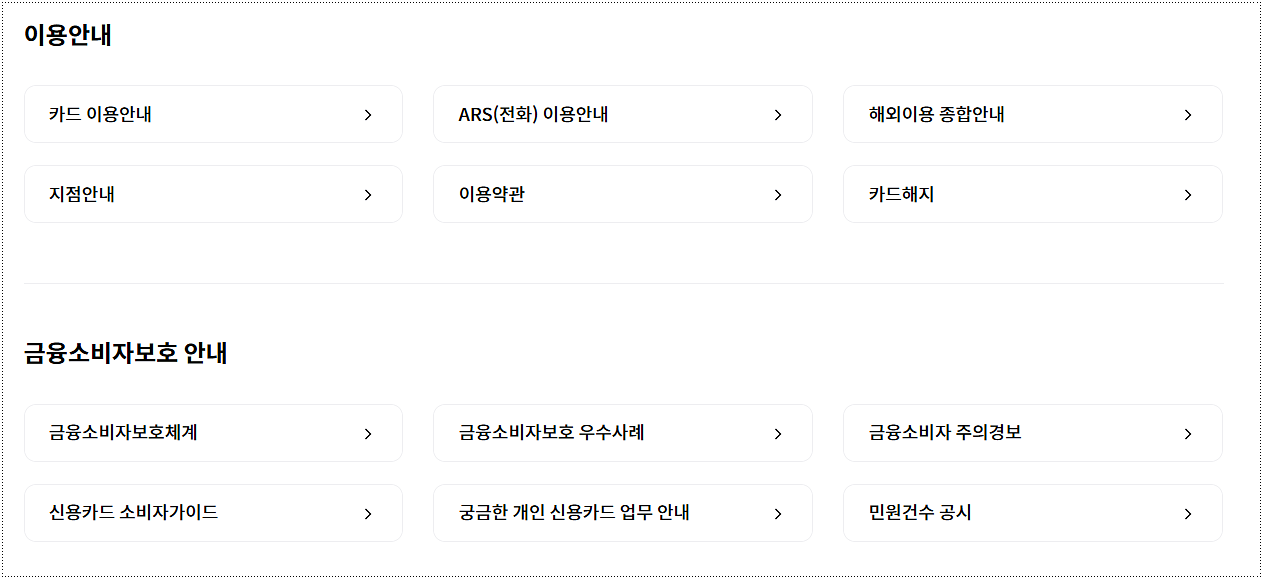Open the 금융소비자 주의경보 consumer alerts

click(1032, 433)
